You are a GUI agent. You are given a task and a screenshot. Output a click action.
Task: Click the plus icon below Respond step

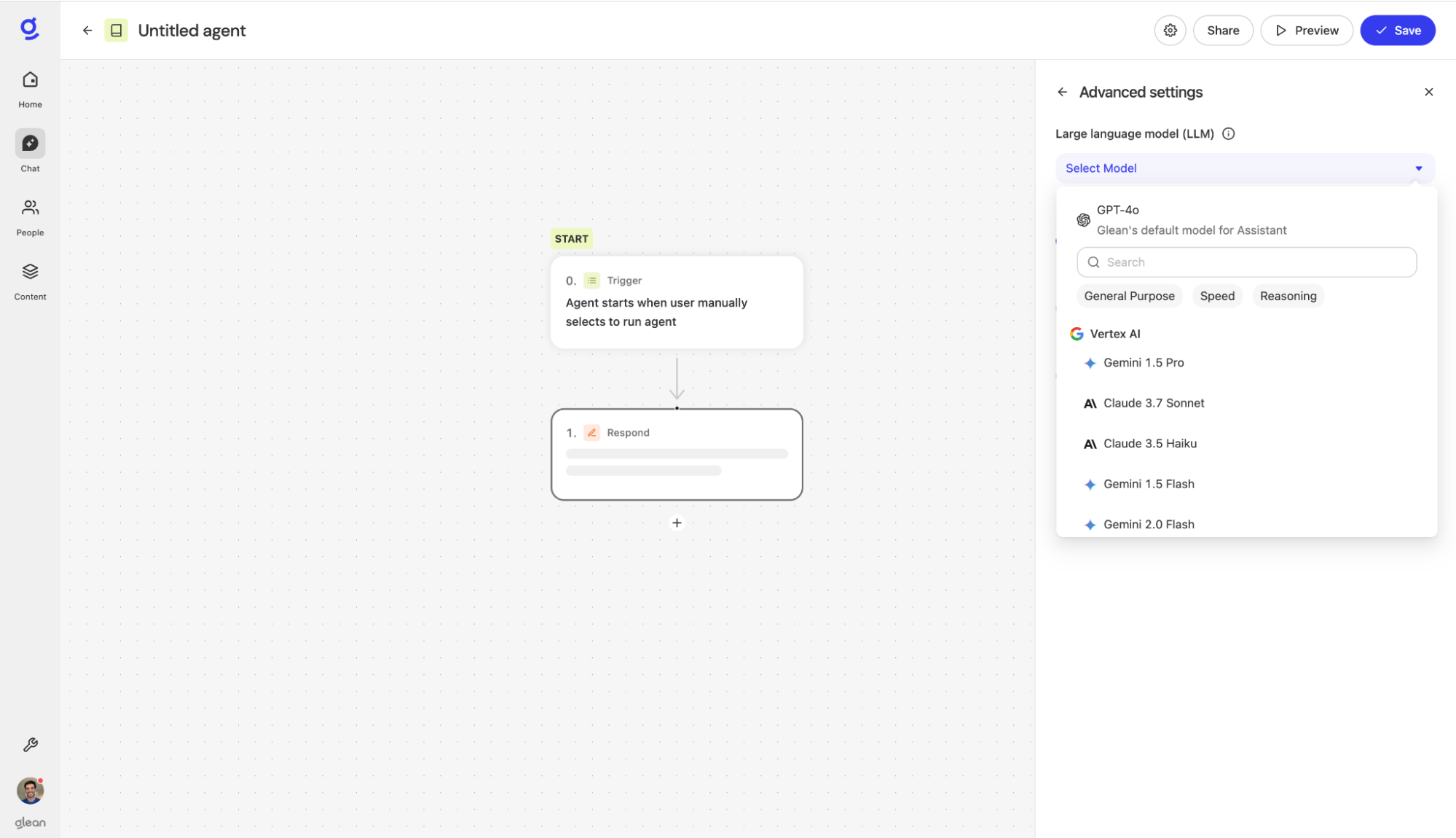[677, 522]
